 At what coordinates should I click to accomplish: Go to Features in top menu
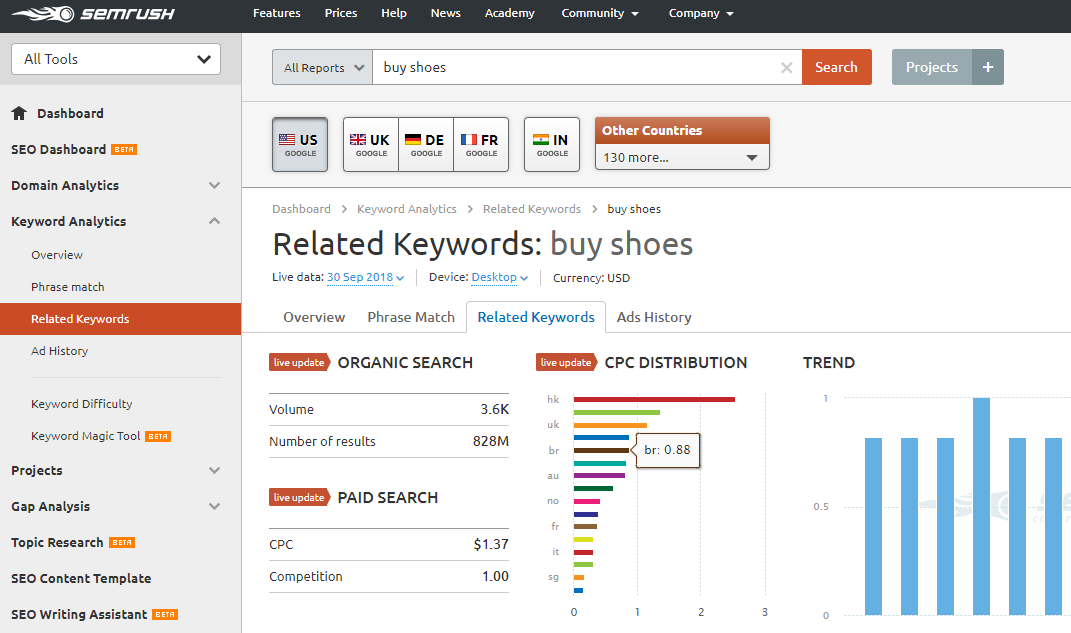277,13
